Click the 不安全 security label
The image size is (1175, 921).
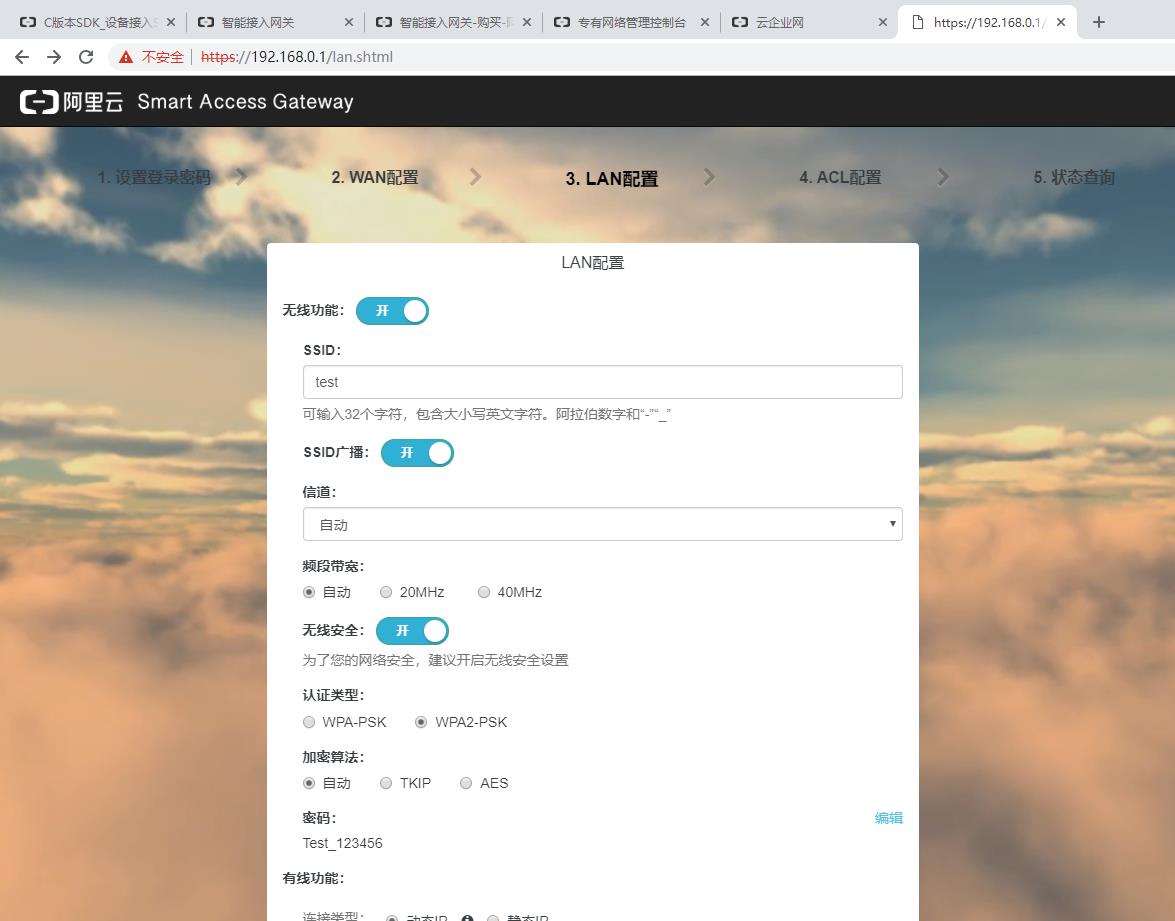pyautogui.click(x=163, y=57)
